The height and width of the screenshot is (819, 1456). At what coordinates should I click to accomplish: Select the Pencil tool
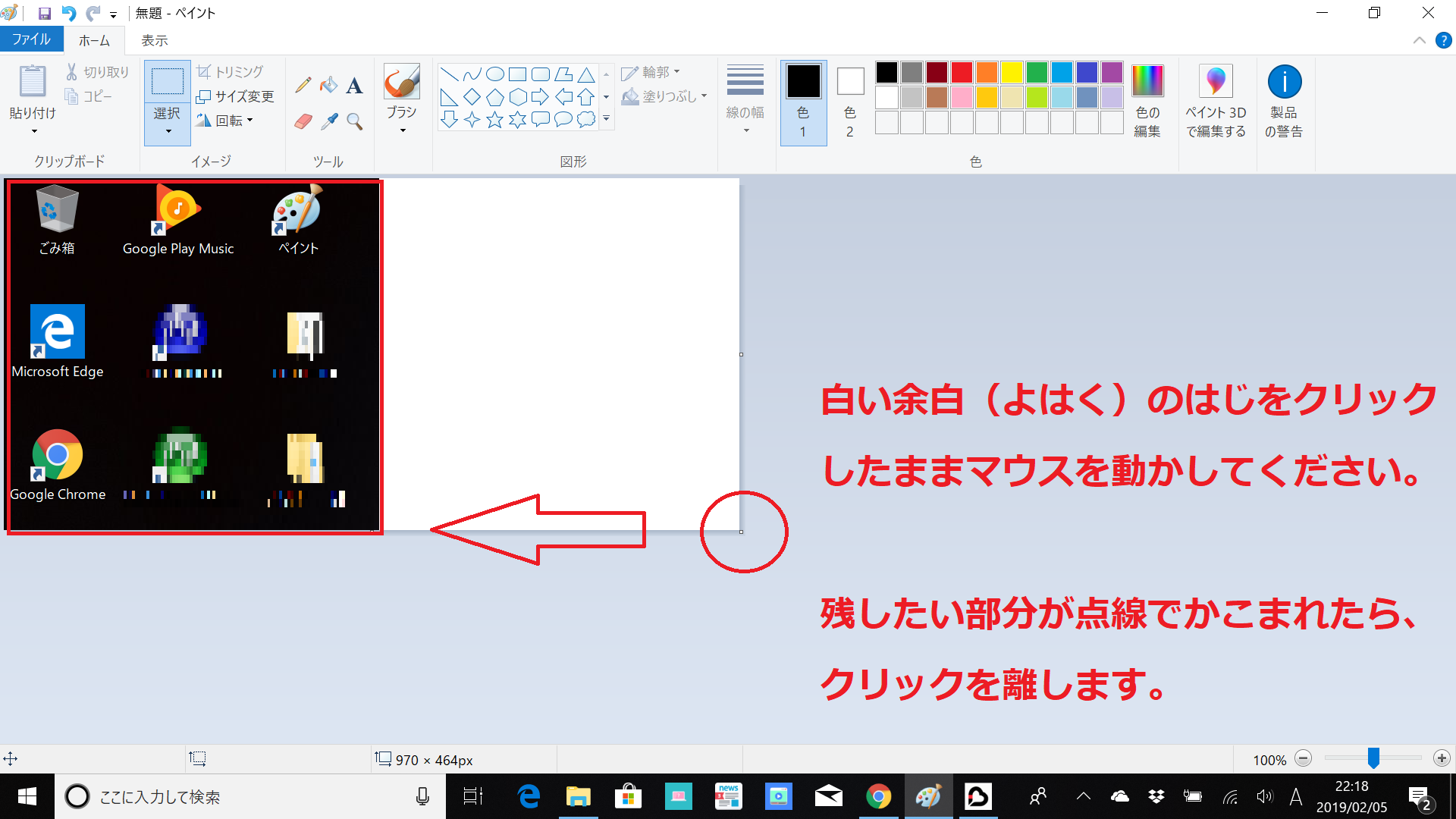click(x=303, y=85)
